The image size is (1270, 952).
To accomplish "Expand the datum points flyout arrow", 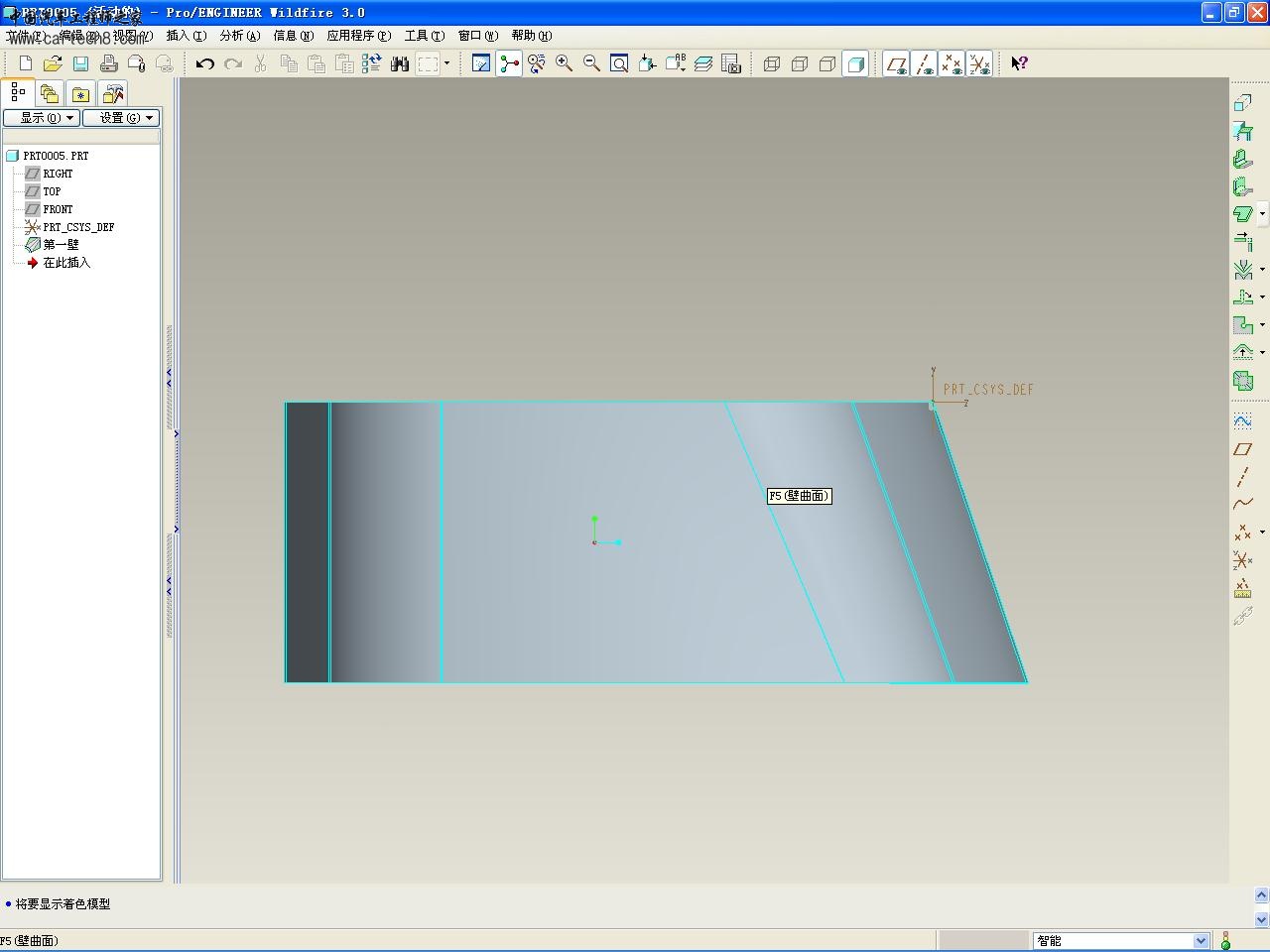I will click(1262, 533).
